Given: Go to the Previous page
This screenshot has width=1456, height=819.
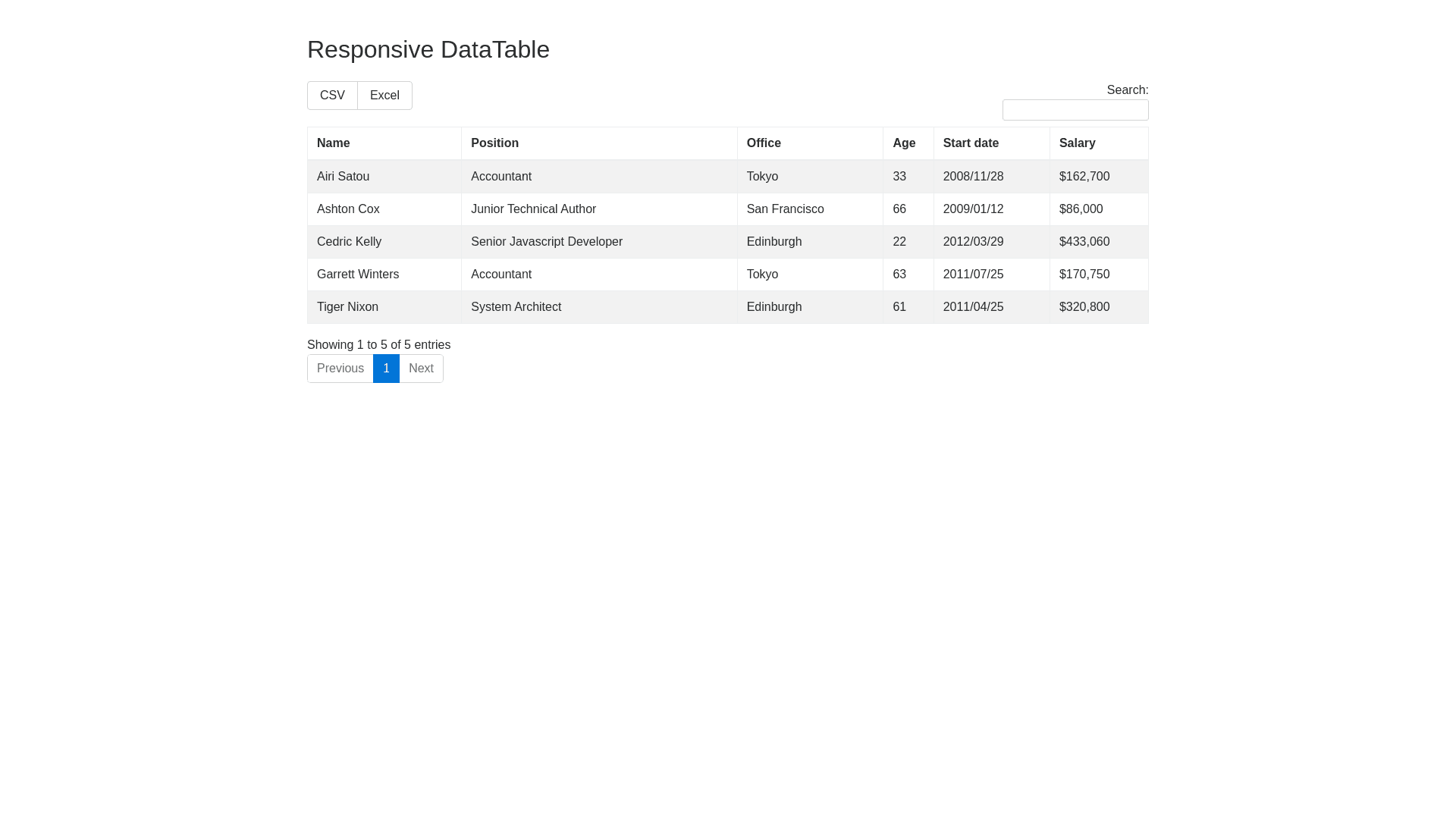Looking at the screenshot, I should (x=340, y=369).
